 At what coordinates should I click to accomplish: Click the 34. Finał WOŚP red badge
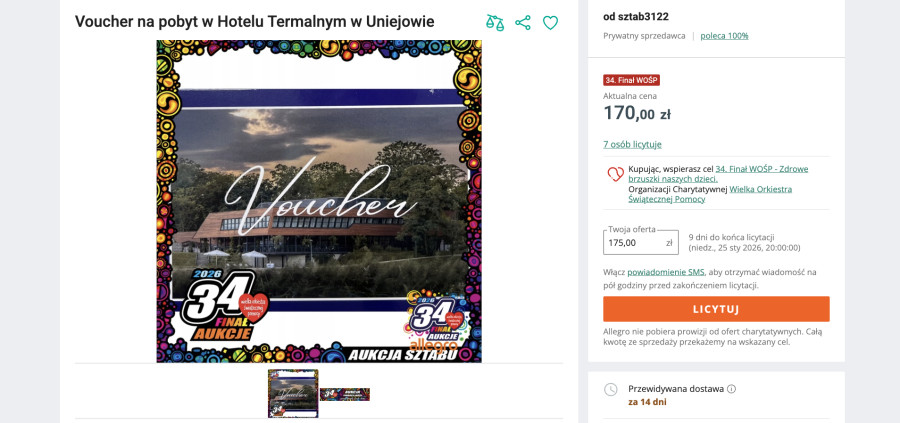(631, 80)
